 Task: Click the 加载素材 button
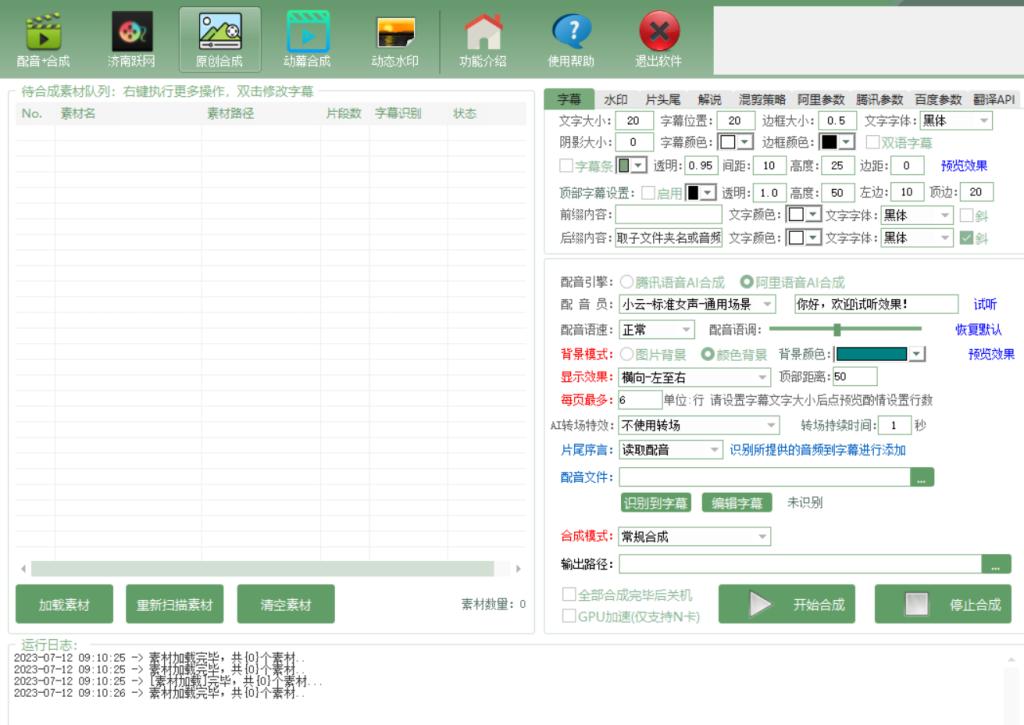[x=64, y=605]
